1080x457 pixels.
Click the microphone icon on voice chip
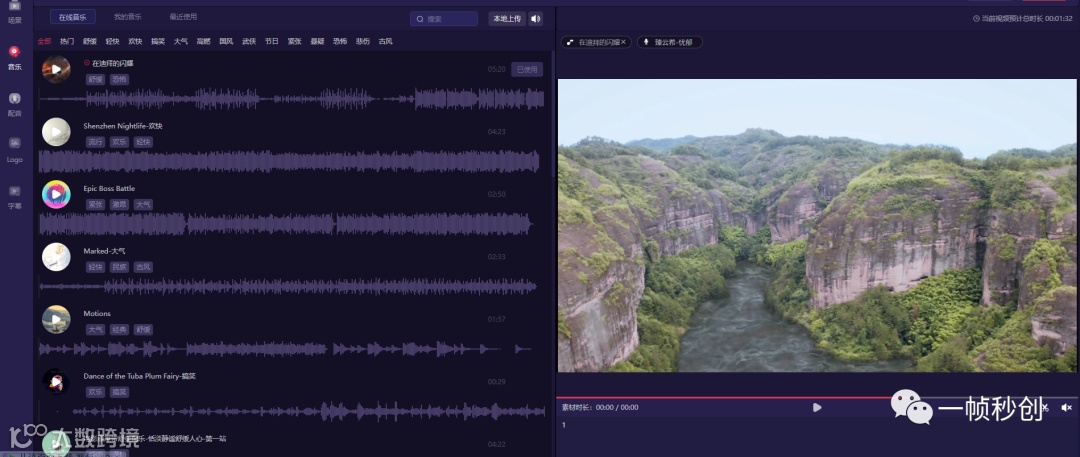coord(646,42)
